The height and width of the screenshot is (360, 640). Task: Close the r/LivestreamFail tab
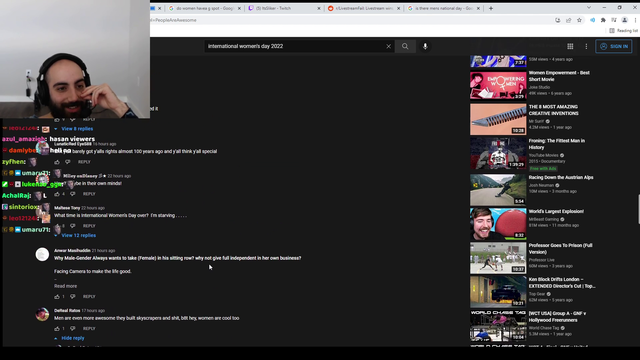tap(398, 8)
